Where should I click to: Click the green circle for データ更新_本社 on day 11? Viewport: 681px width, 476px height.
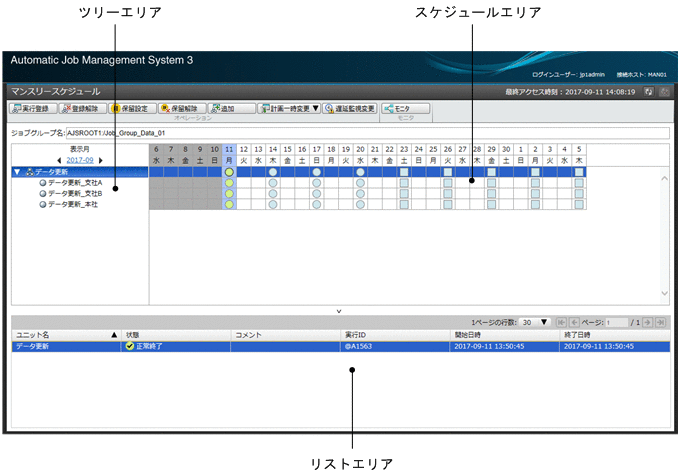(x=229, y=205)
